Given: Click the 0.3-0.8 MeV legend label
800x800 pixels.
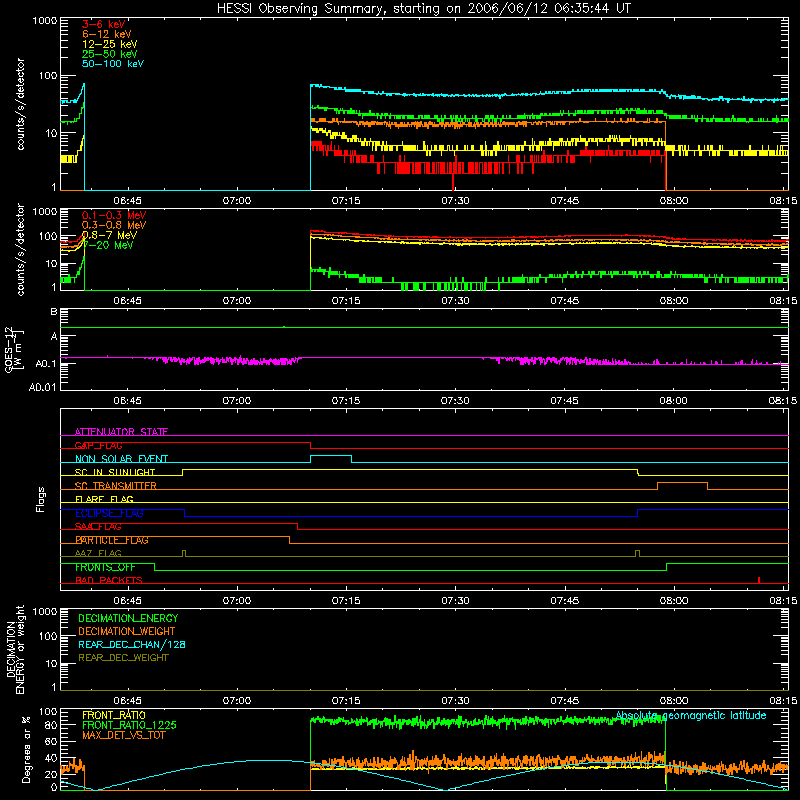Looking at the screenshot, I should [x=114, y=225].
